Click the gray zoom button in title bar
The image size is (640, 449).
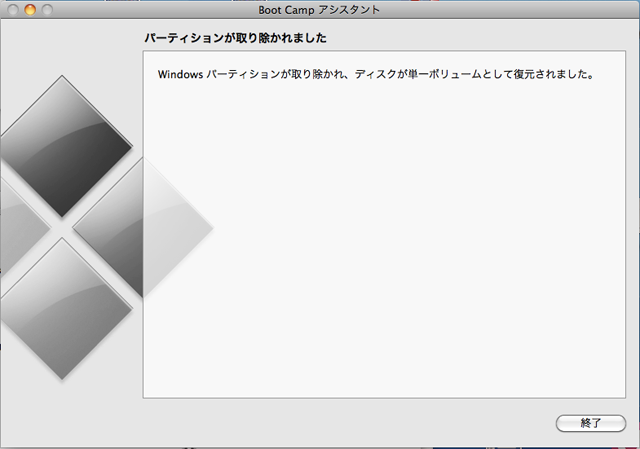click(46, 10)
